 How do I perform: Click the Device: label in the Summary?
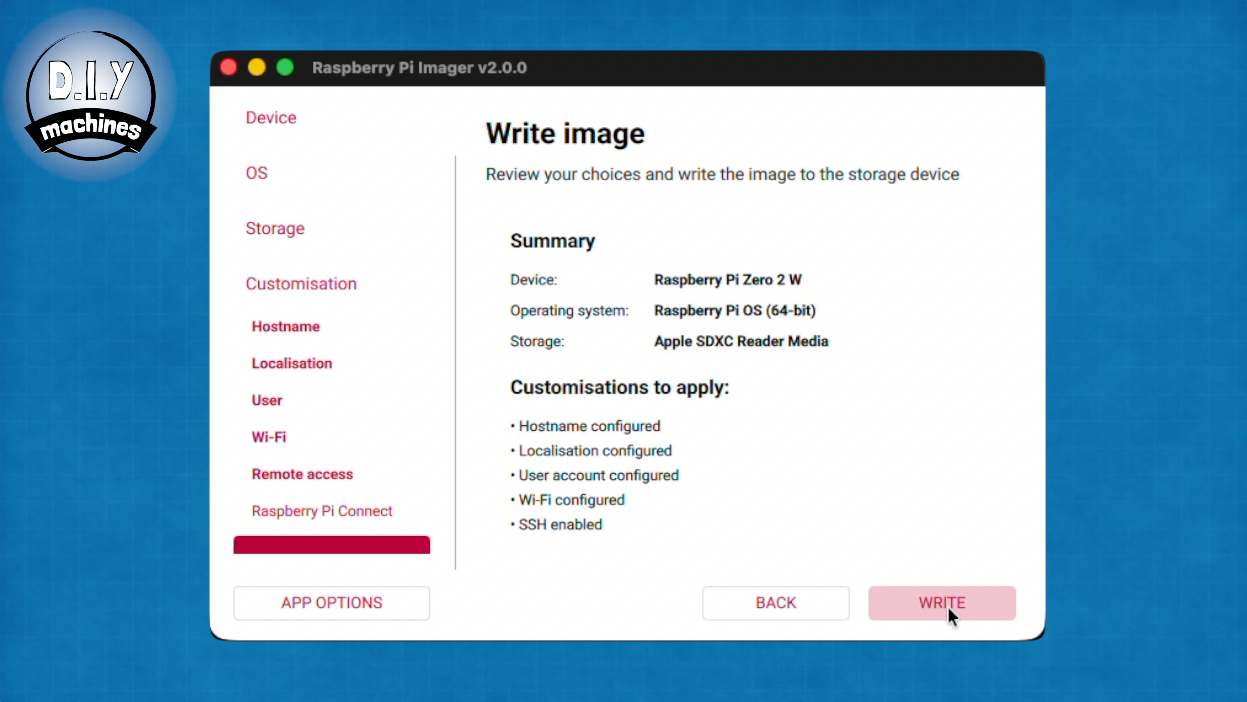[534, 280]
